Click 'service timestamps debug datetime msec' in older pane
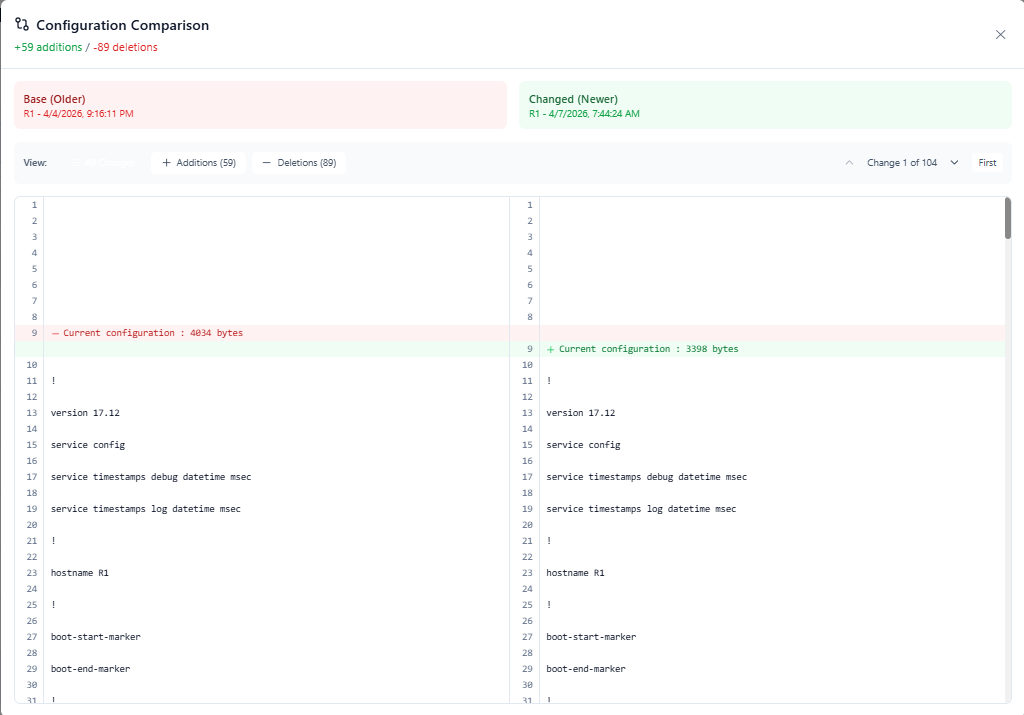This screenshot has width=1024, height=715. click(151, 477)
